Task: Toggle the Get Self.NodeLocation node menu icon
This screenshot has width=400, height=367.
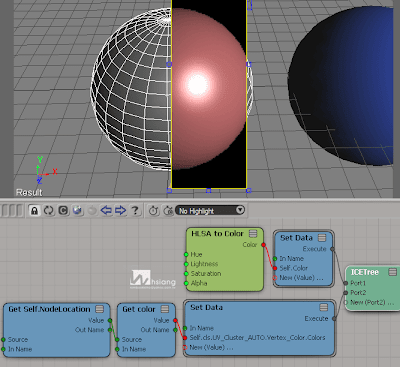Action: click(100, 309)
